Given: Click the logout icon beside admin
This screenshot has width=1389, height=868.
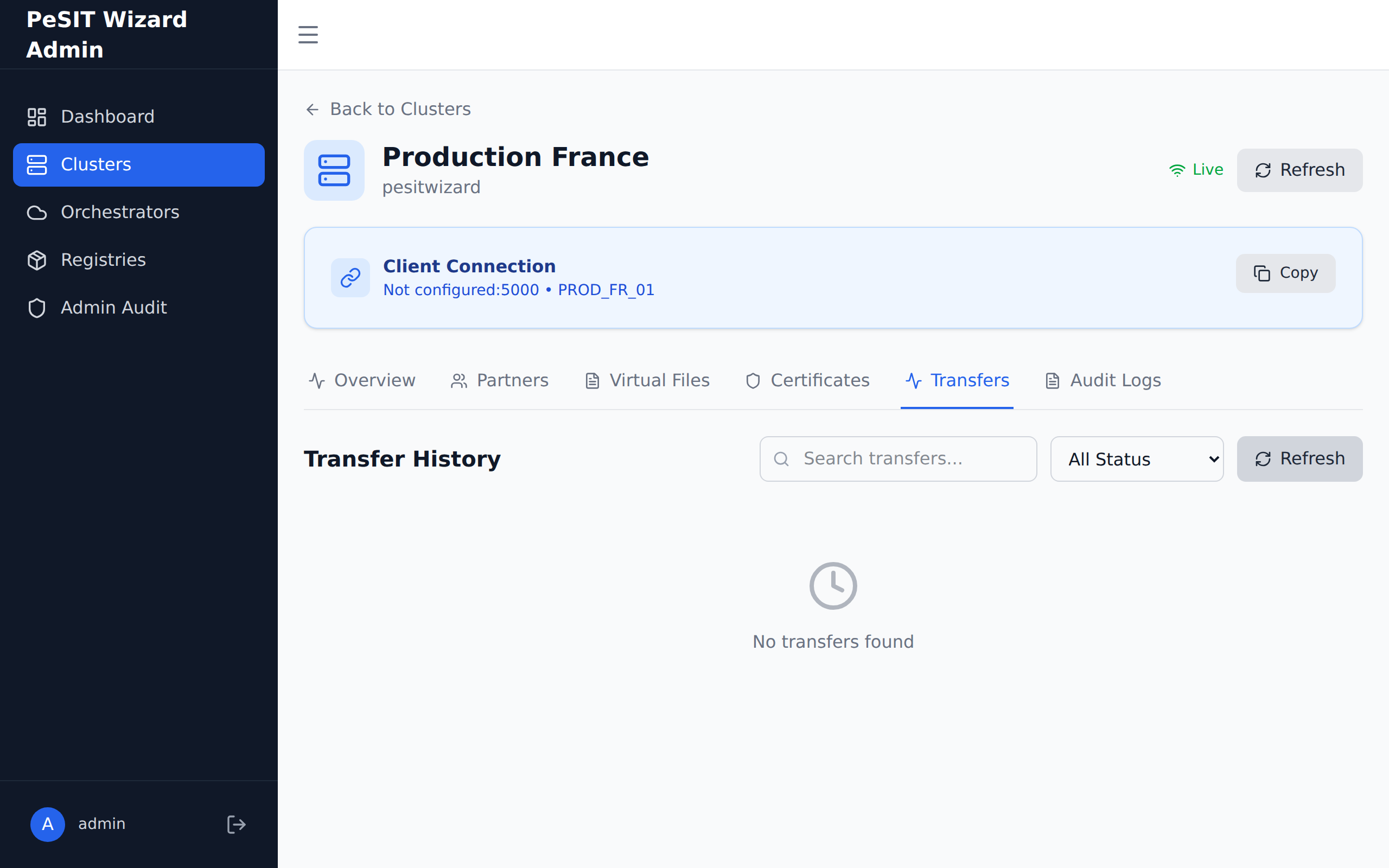Looking at the screenshot, I should click(x=236, y=825).
